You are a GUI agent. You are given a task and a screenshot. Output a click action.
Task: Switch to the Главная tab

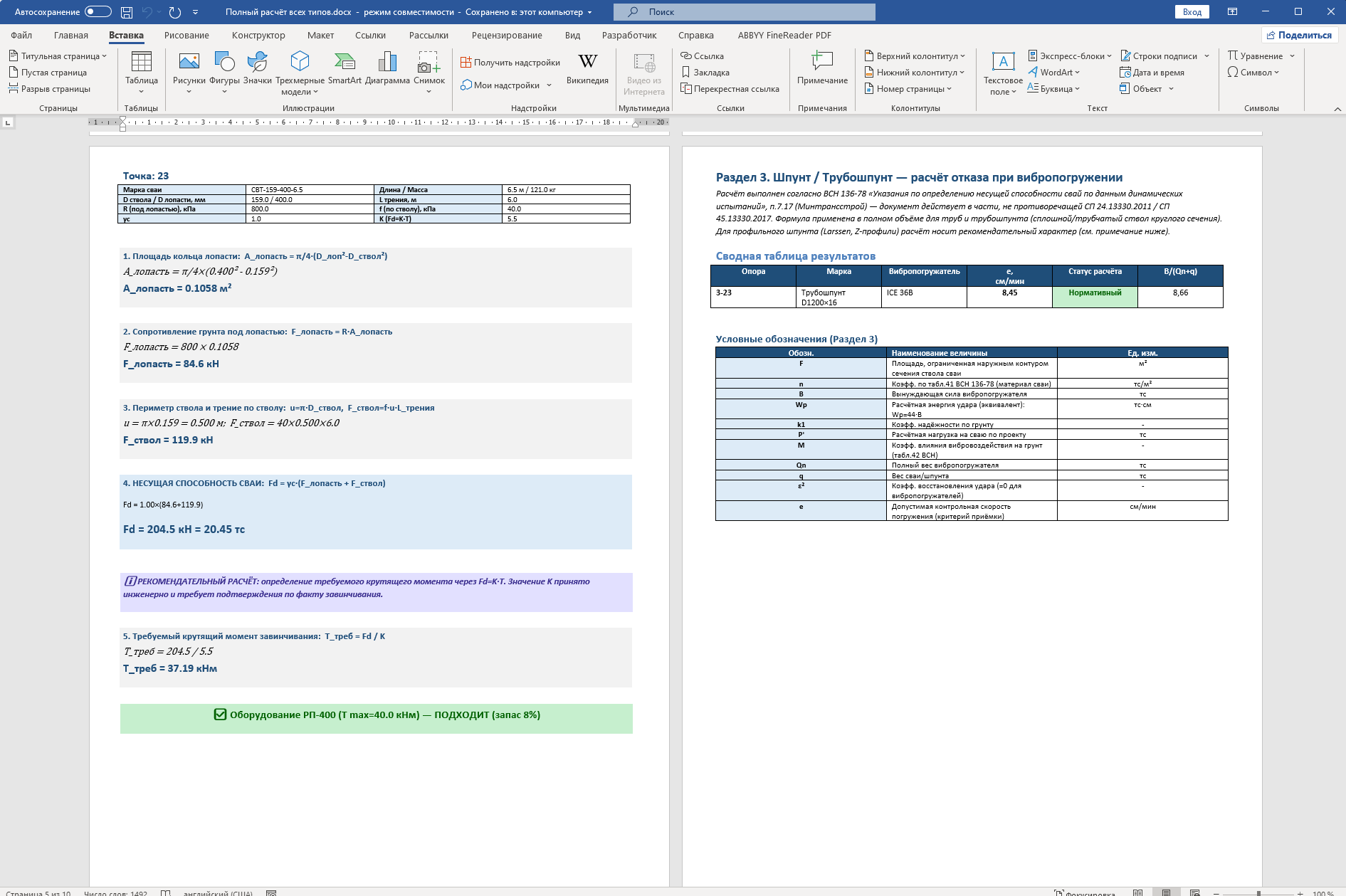point(71,35)
